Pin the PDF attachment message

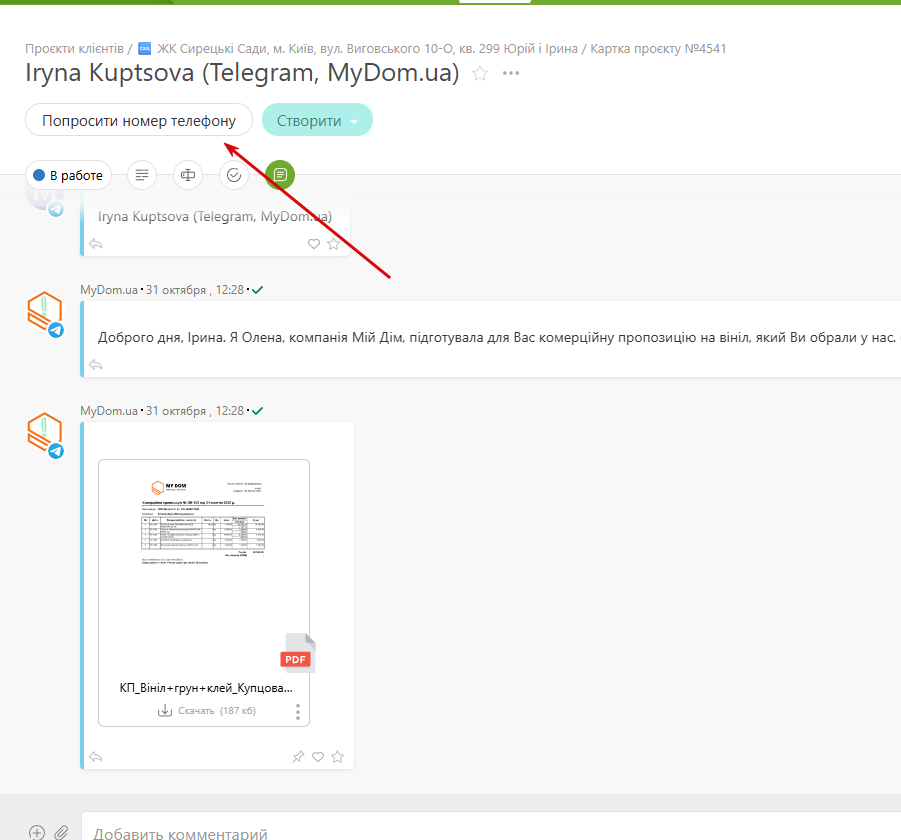(x=298, y=757)
